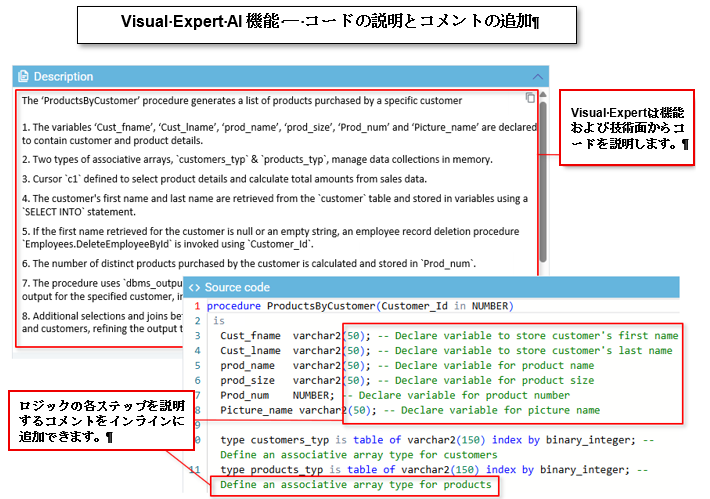Copy the description text with copy icon
710x499 pixels.
coord(530,98)
